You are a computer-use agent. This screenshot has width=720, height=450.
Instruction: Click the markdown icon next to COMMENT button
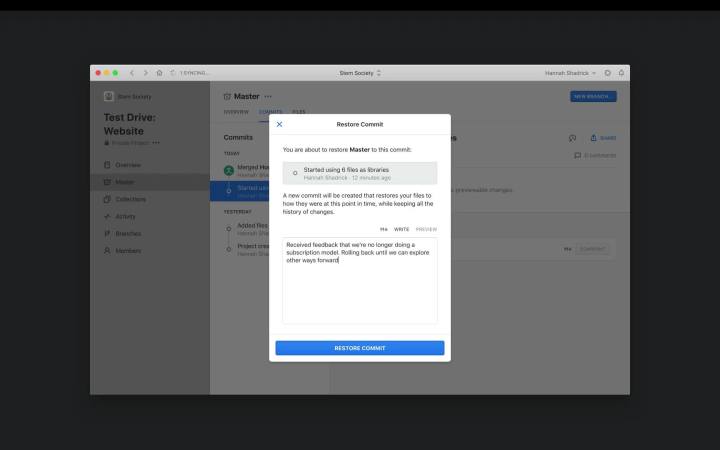pyautogui.click(x=568, y=249)
